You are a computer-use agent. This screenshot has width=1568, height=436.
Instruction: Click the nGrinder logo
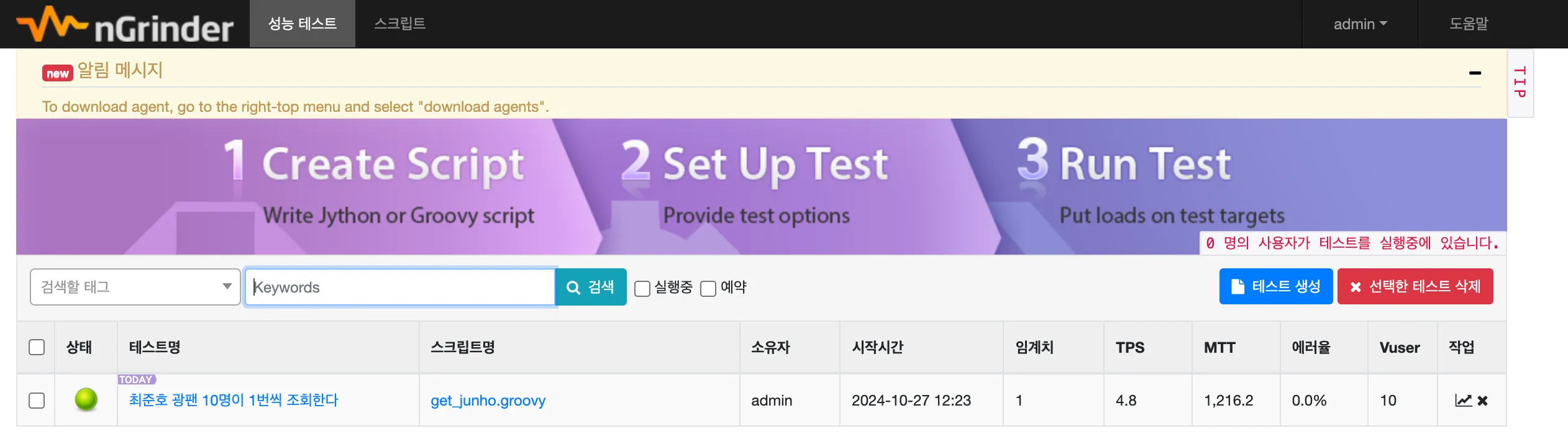coord(125,25)
